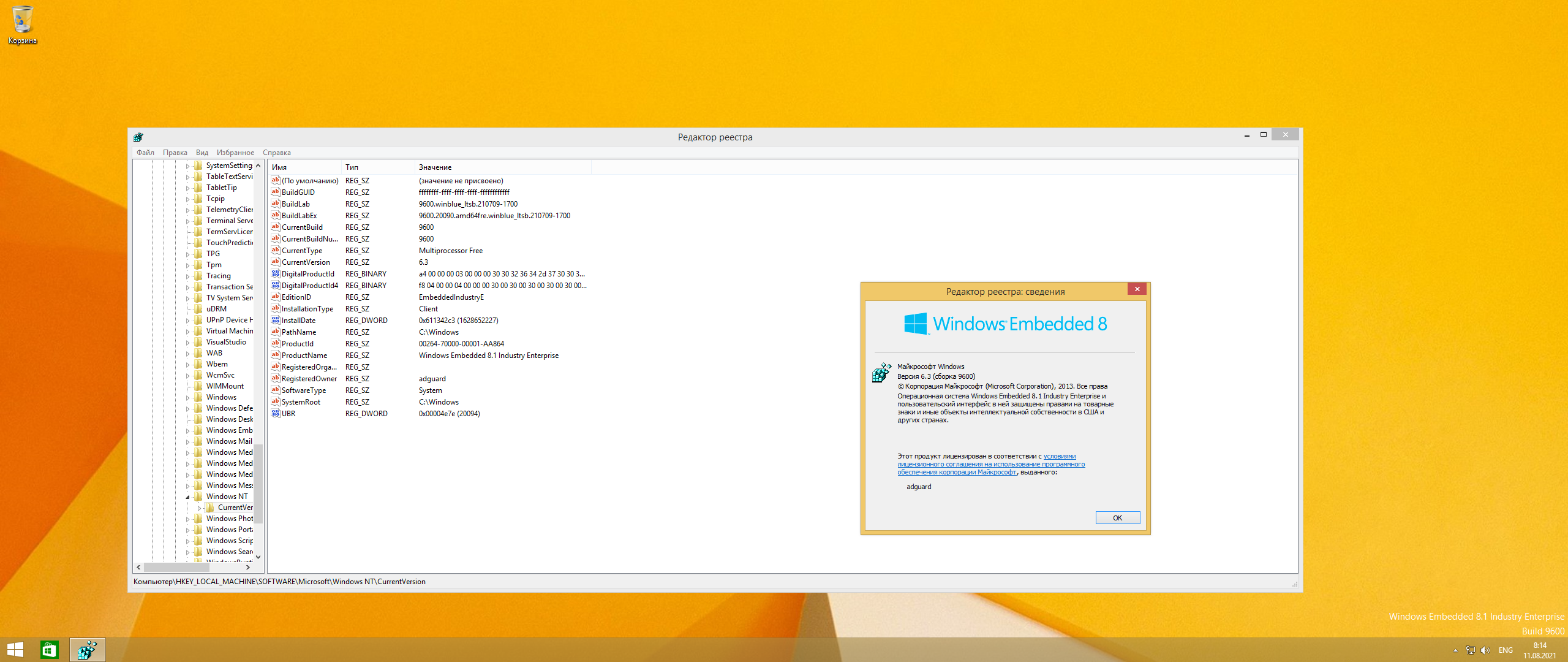Click the UBR DWORD value icon

click(x=276, y=413)
